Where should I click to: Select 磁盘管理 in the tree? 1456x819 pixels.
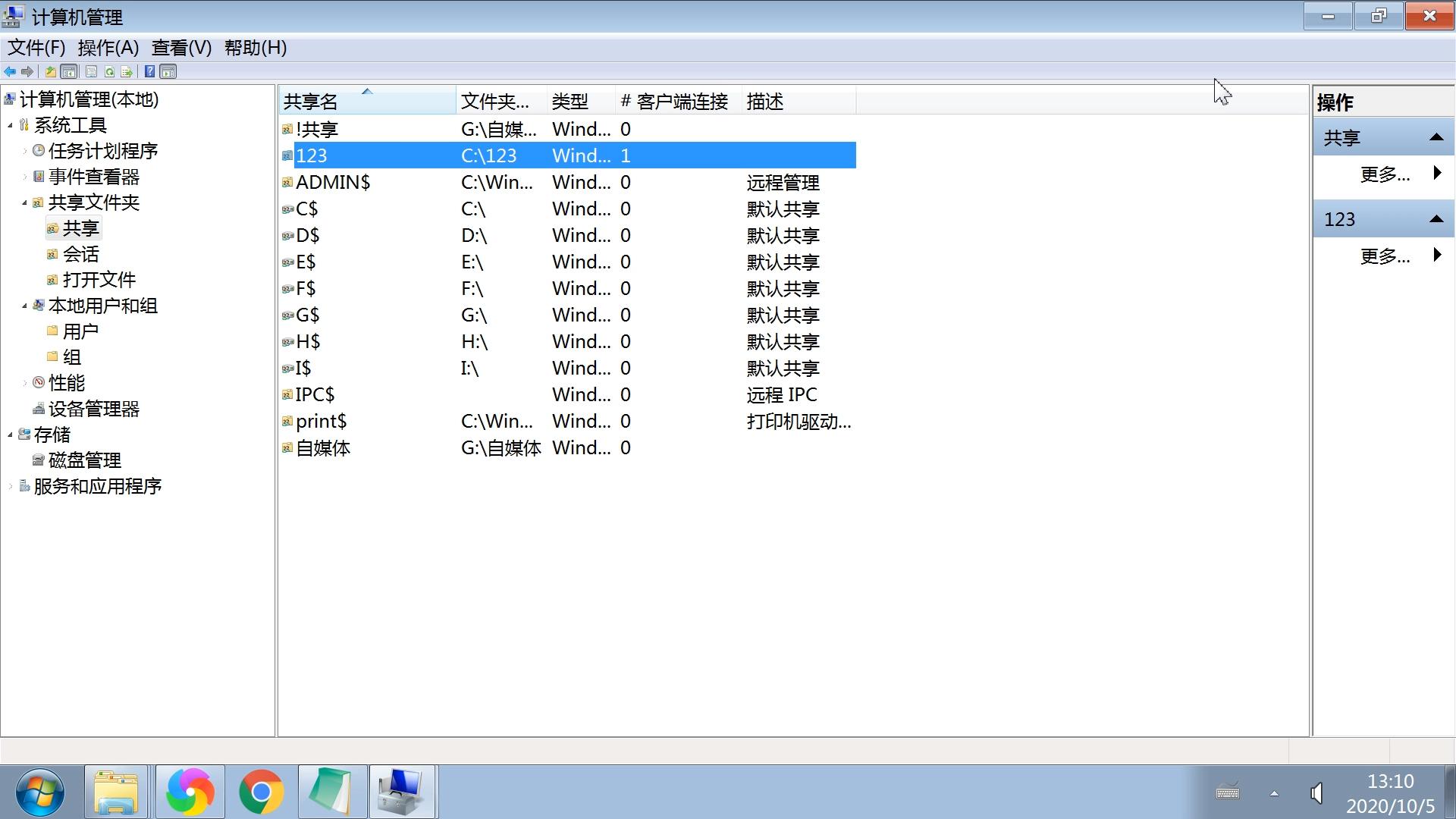tap(84, 460)
